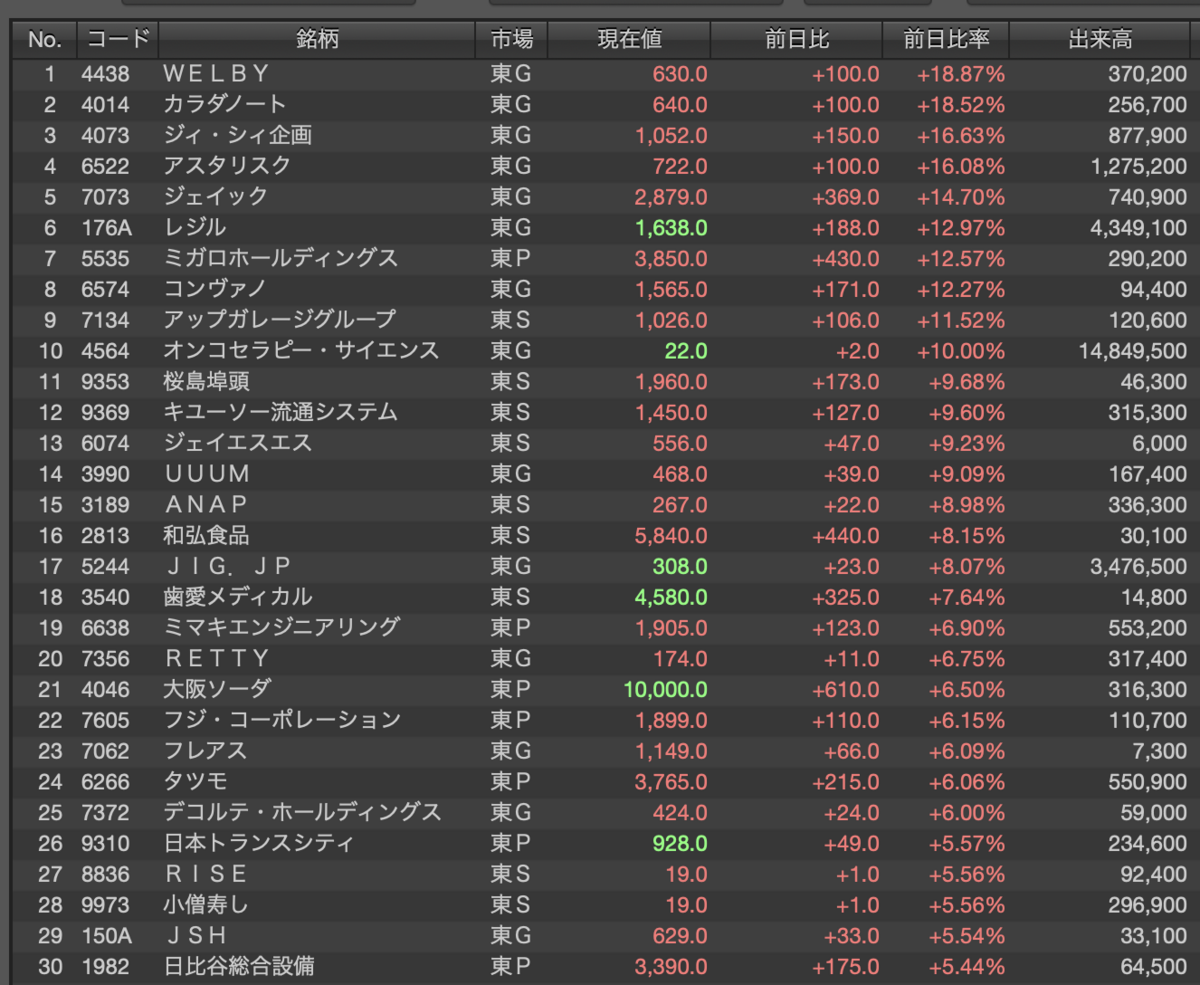Click the 10,000.0 current price cell
The height and width of the screenshot is (985, 1200).
coord(665,690)
